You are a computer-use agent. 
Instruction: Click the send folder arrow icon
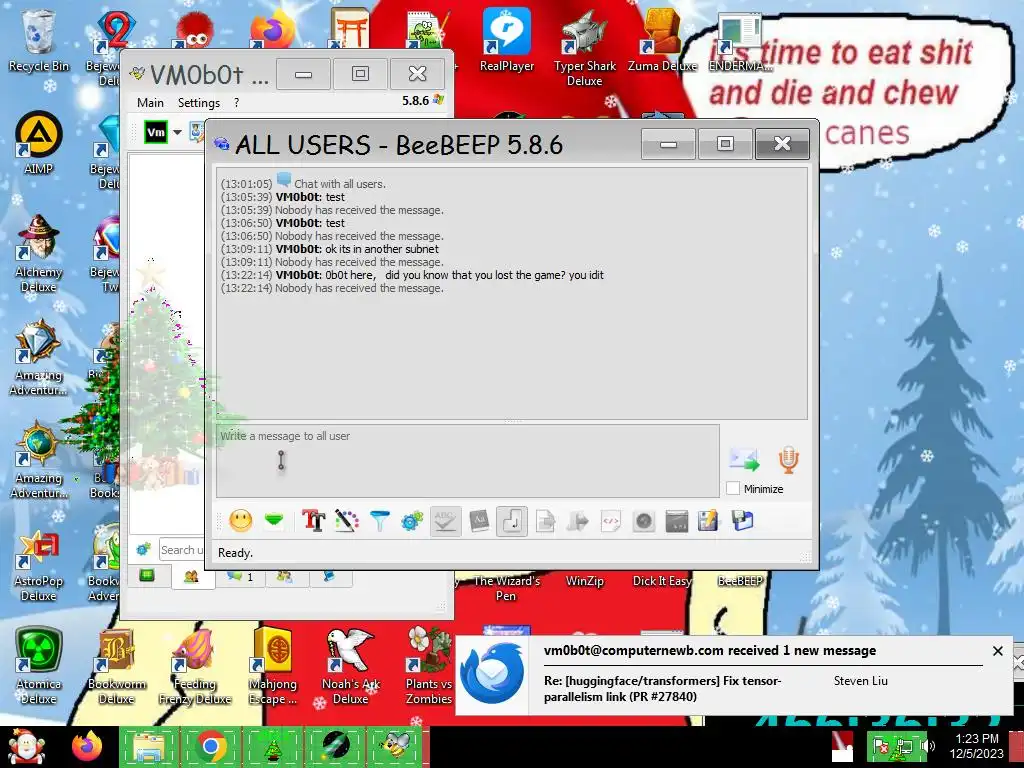click(578, 521)
